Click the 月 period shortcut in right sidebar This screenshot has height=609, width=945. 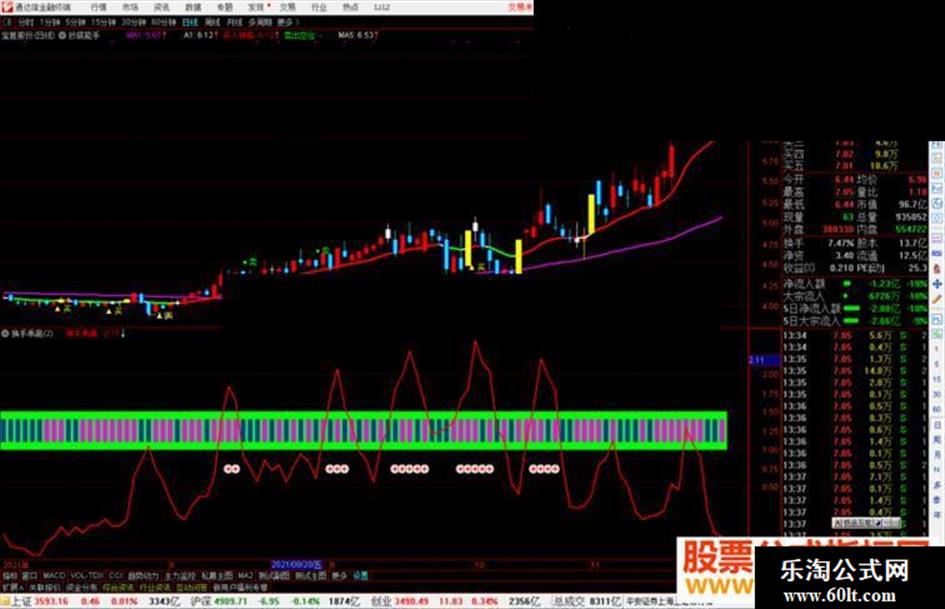(937, 455)
